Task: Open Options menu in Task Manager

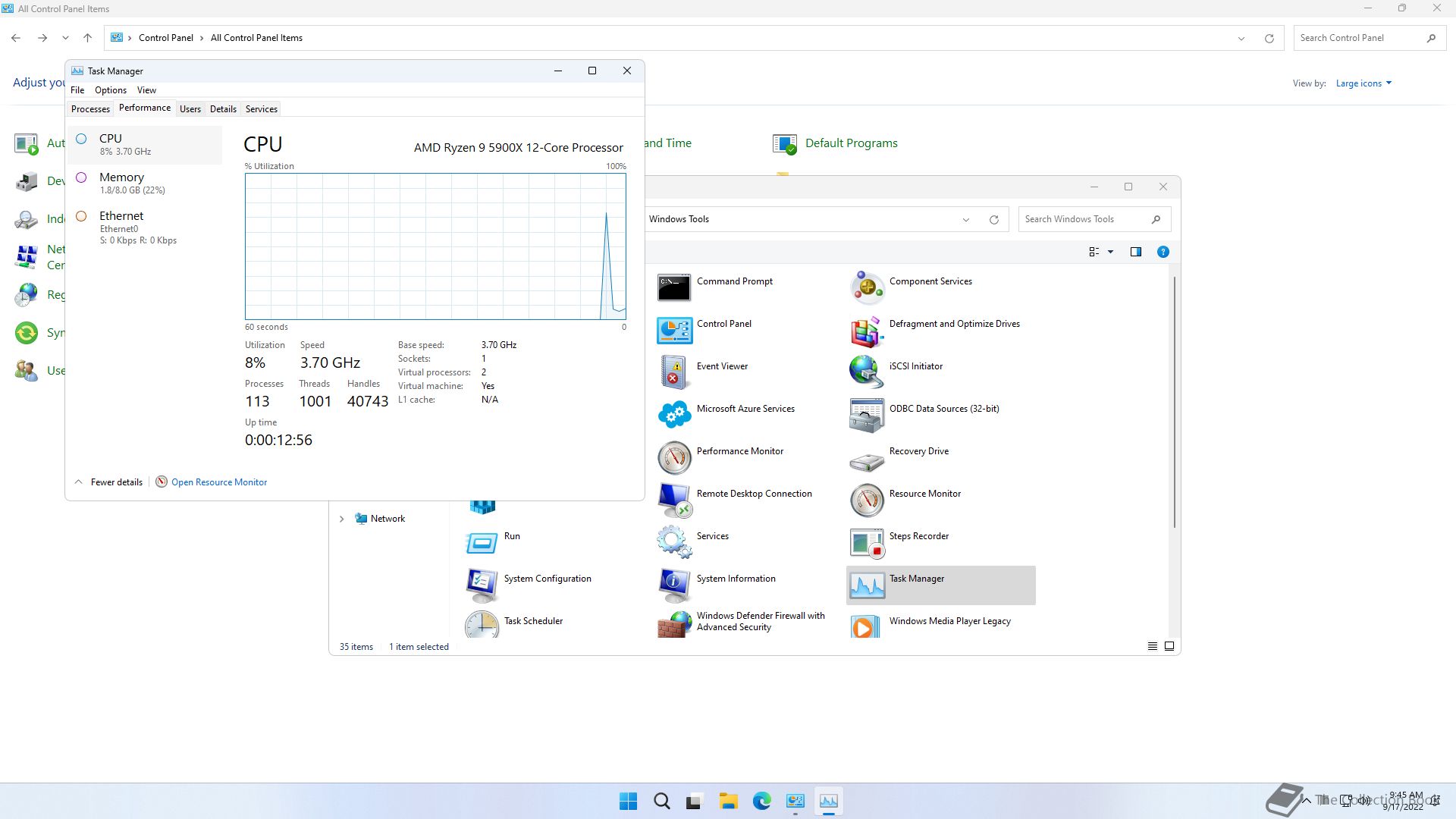Action: coord(111,90)
